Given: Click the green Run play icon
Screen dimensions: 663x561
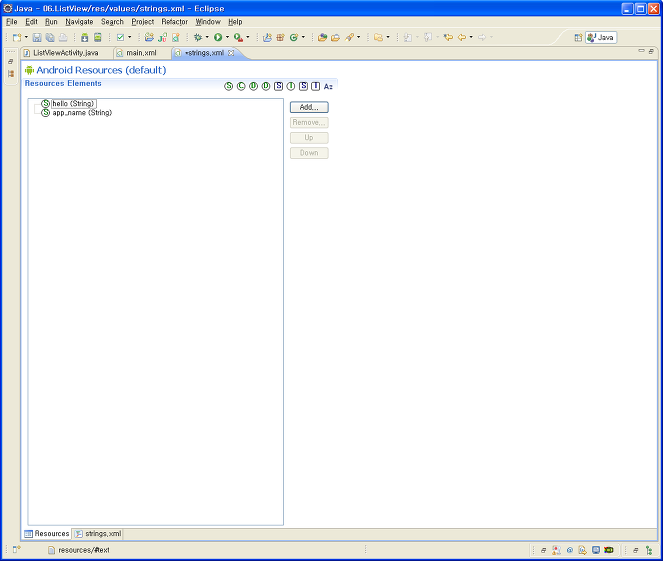Looking at the screenshot, I should coord(218,38).
